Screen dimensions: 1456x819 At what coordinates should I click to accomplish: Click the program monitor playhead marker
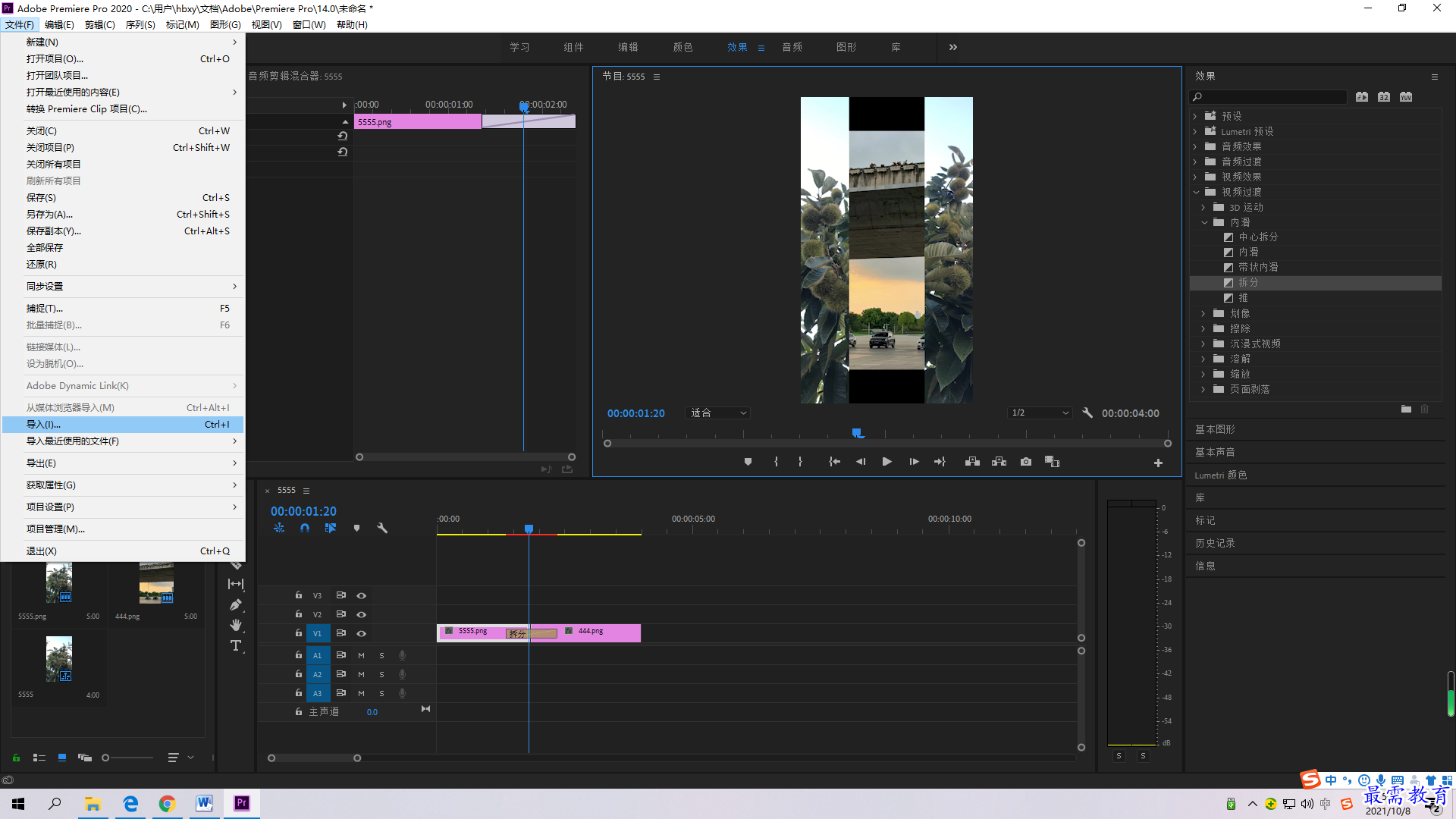(857, 434)
